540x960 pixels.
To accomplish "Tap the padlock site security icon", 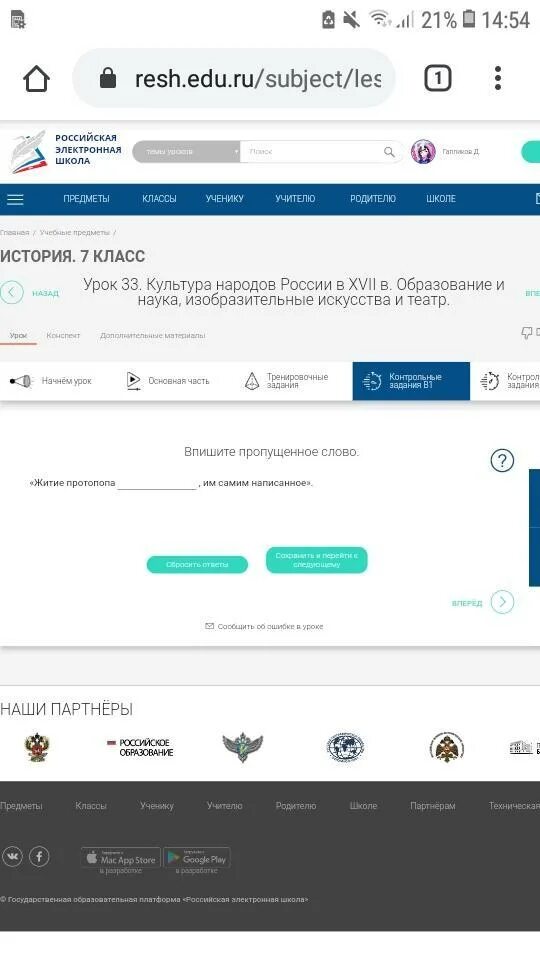I will tap(108, 78).
